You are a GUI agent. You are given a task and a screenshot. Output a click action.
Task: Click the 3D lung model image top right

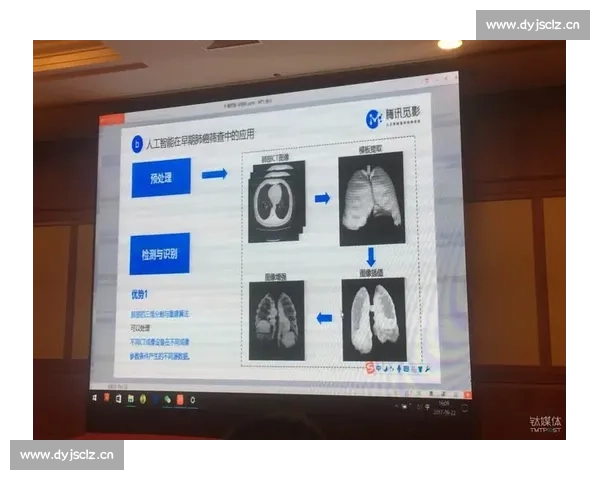(372, 199)
